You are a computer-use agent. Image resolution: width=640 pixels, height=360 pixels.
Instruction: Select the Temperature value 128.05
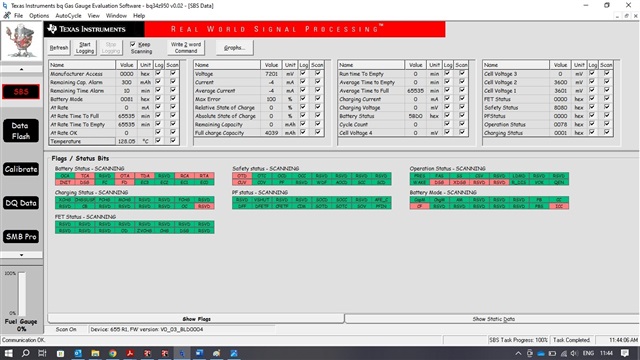click(x=127, y=141)
